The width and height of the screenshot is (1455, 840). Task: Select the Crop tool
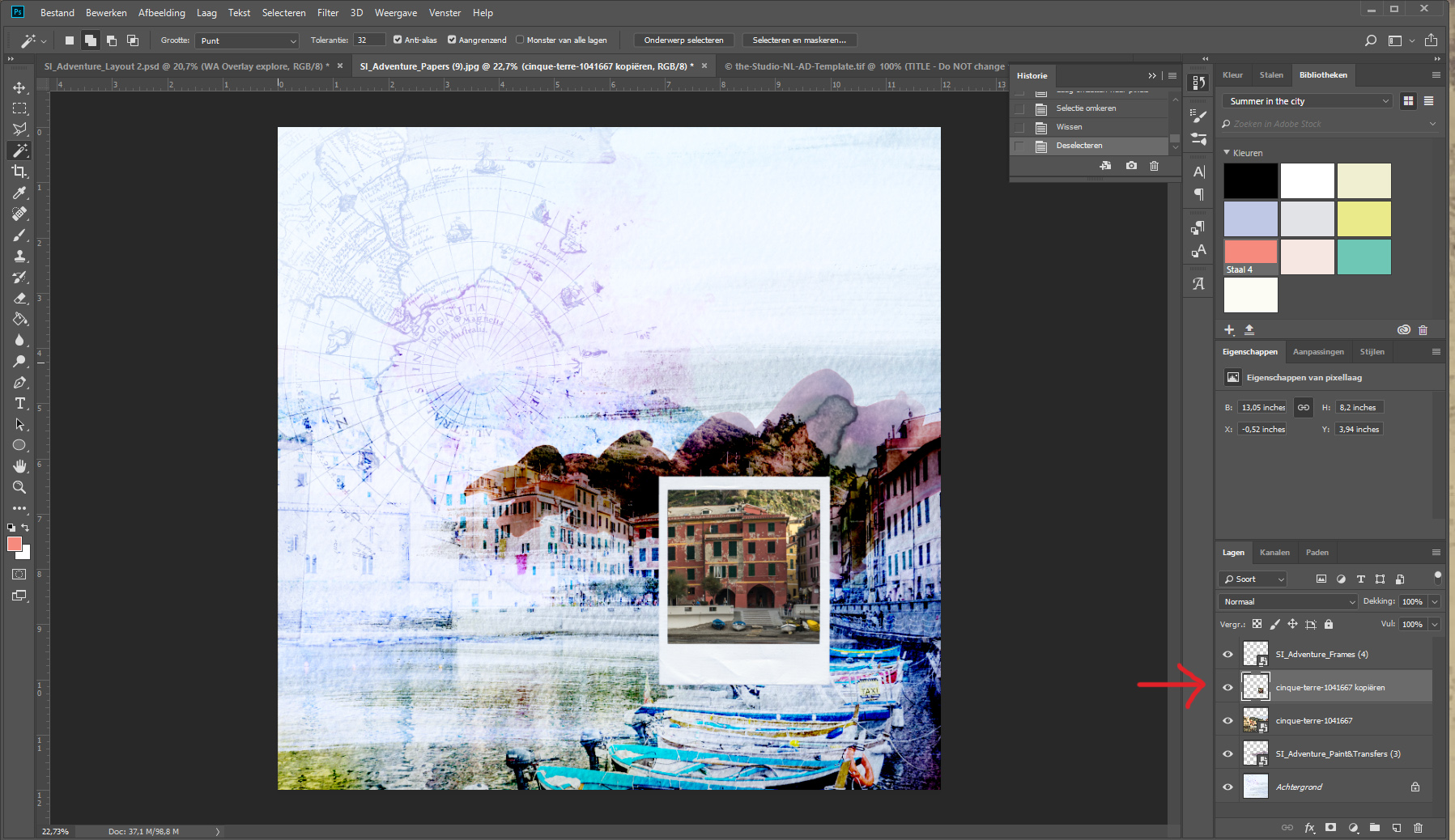coord(19,172)
